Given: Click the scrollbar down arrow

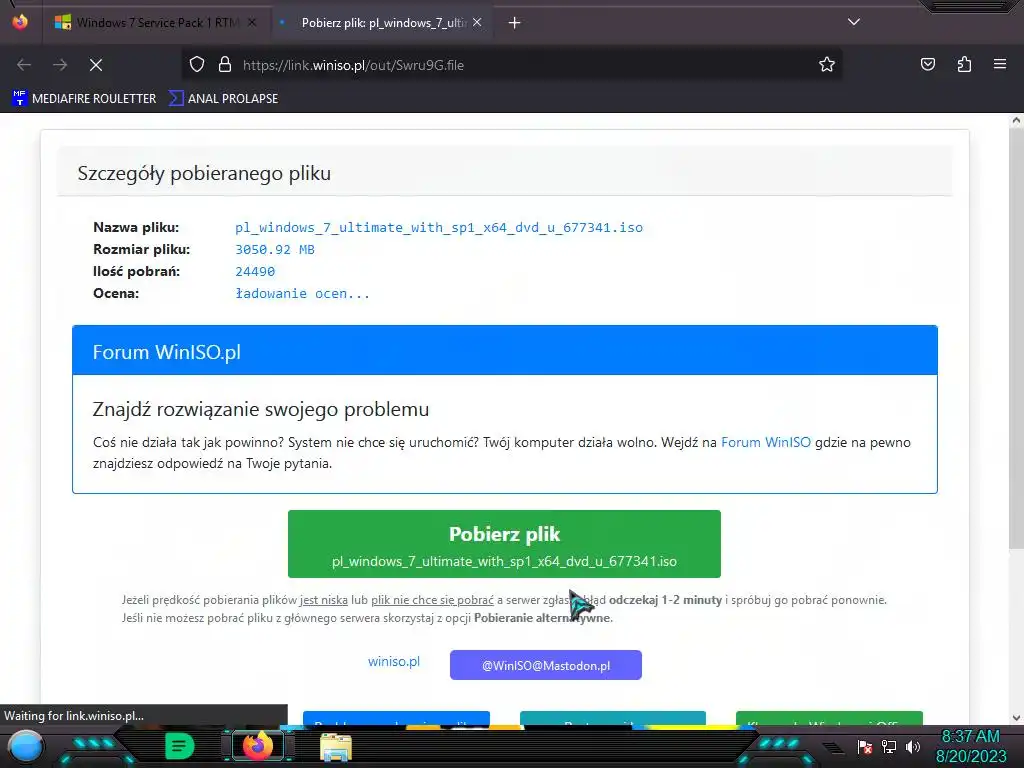Looking at the screenshot, I should (x=1016, y=718).
